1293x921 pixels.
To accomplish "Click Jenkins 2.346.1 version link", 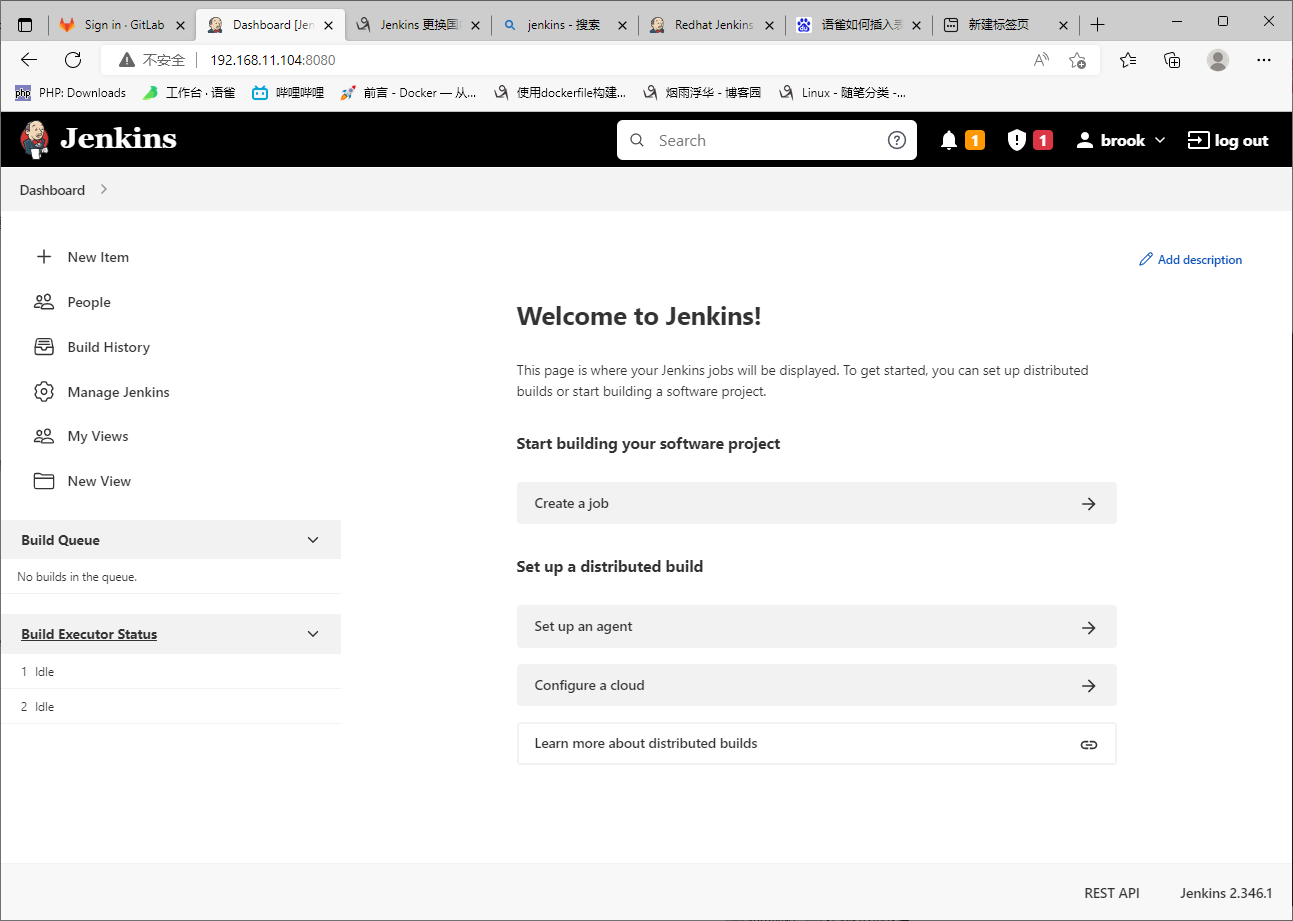I will [x=1226, y=893].
